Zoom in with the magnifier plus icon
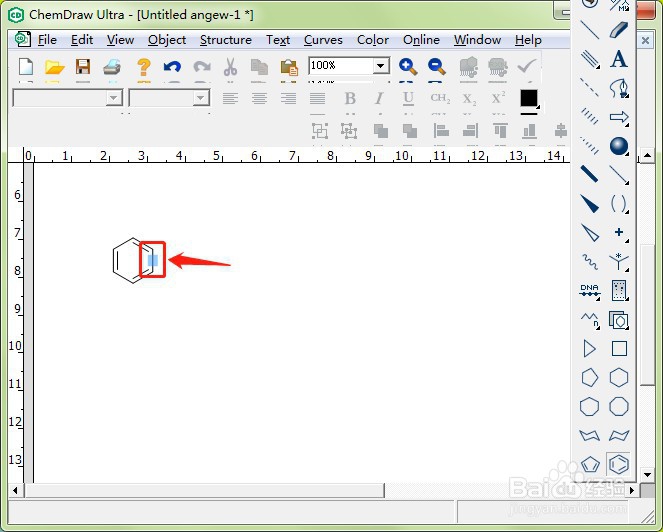Image resolution: width=663 pixels, height=532 pixels. click(x=408, y=67)
